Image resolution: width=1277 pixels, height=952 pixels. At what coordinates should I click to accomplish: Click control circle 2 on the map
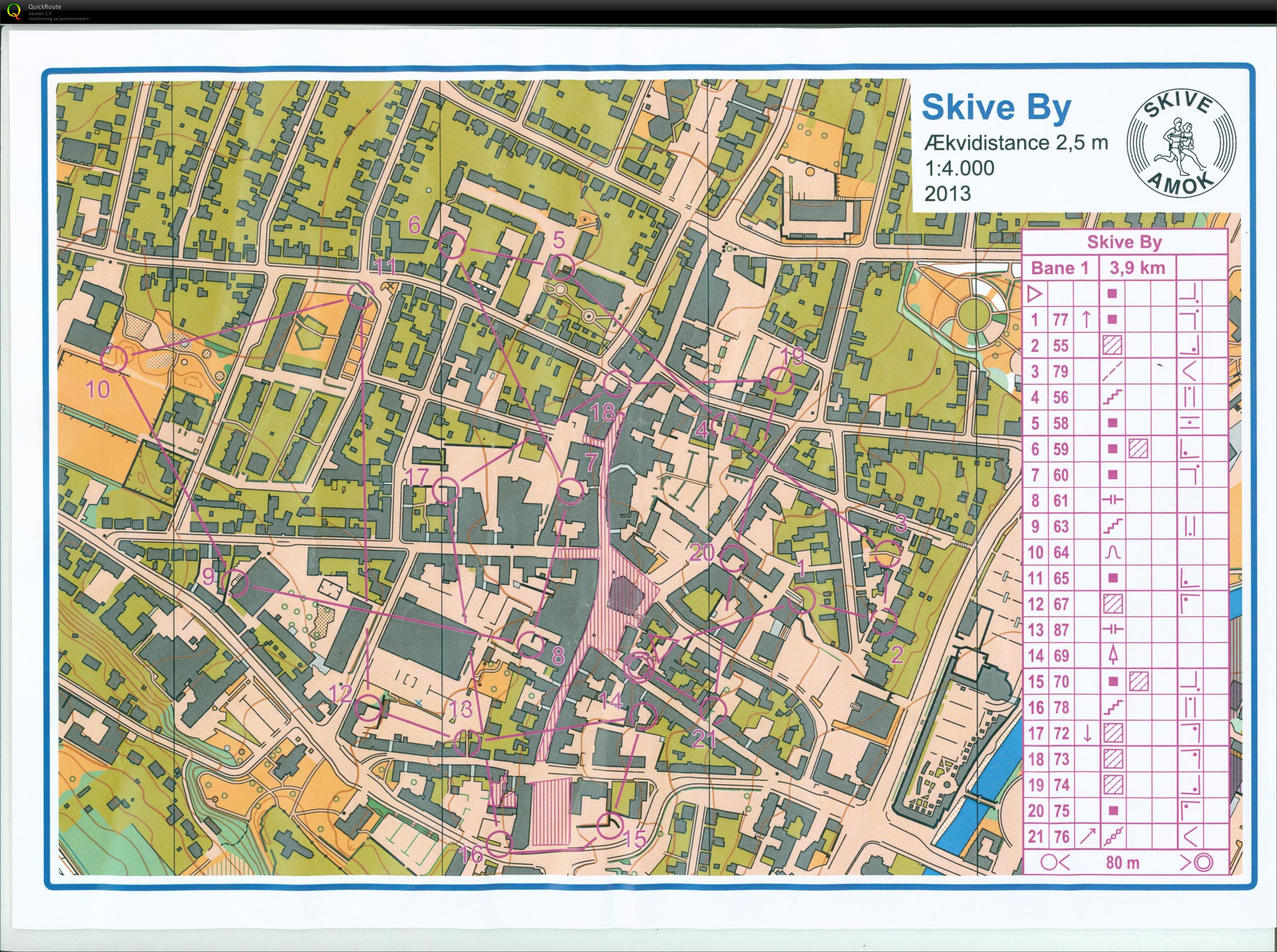[883, 622]
